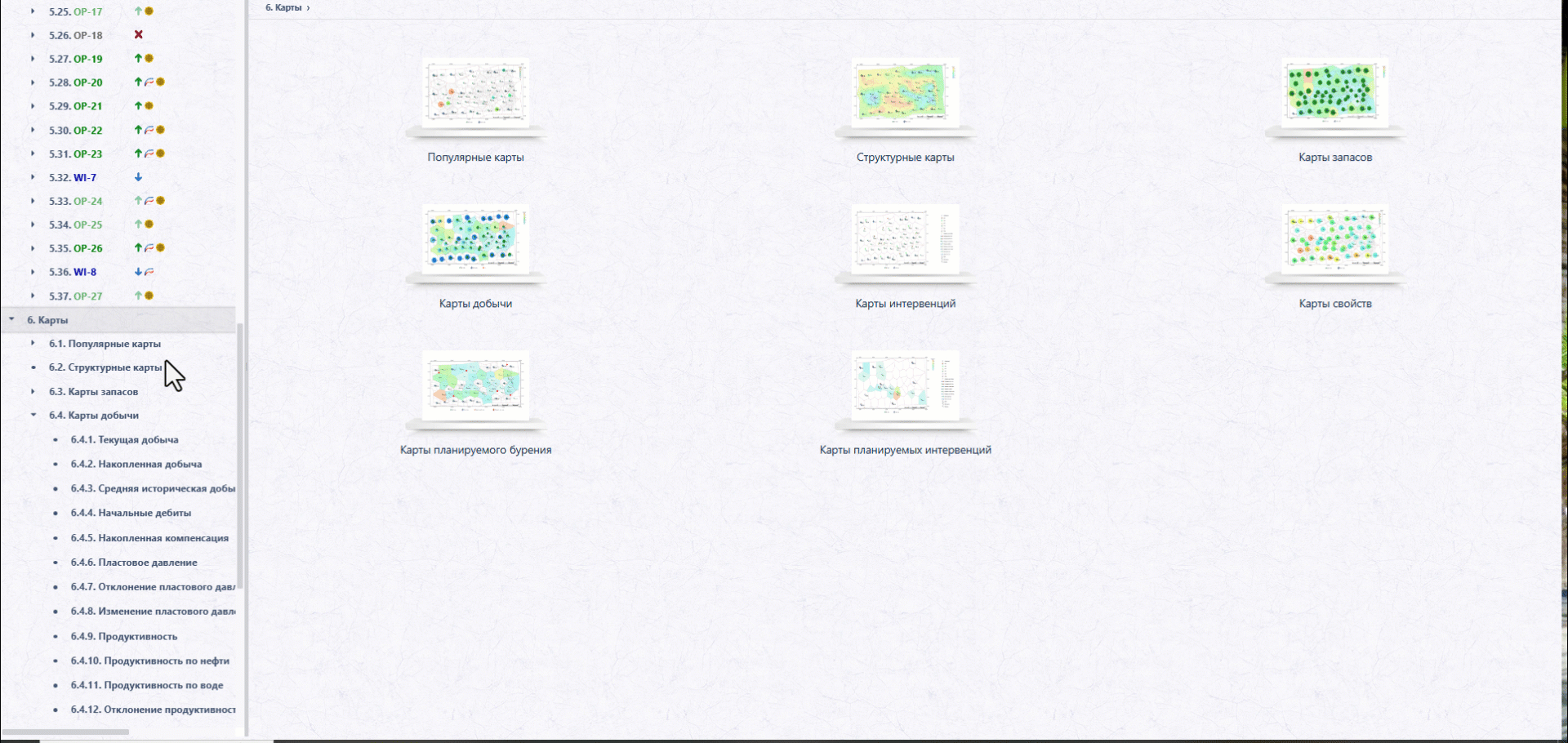Collapse the 6. Карты tree node

[x=11, y=320]
